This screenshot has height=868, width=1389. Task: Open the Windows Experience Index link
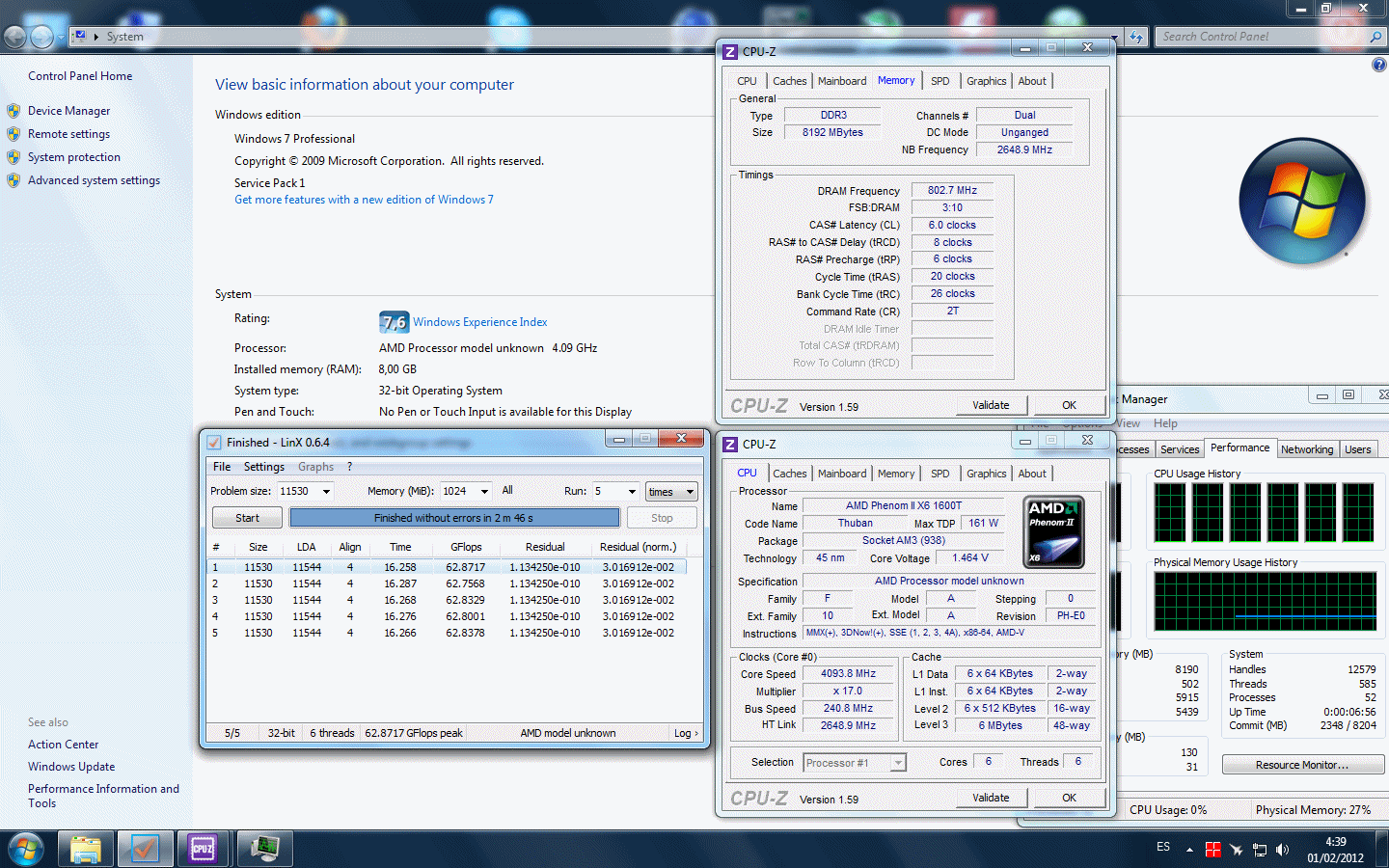click(x=480, y=322)
